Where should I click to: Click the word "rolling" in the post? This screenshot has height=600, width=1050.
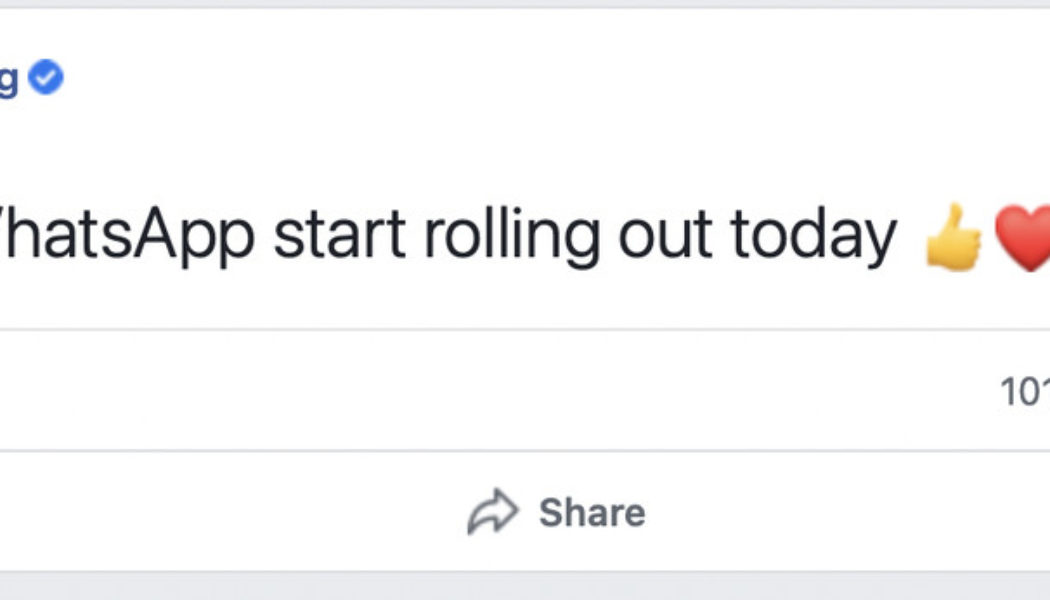[x=511, y=237]
